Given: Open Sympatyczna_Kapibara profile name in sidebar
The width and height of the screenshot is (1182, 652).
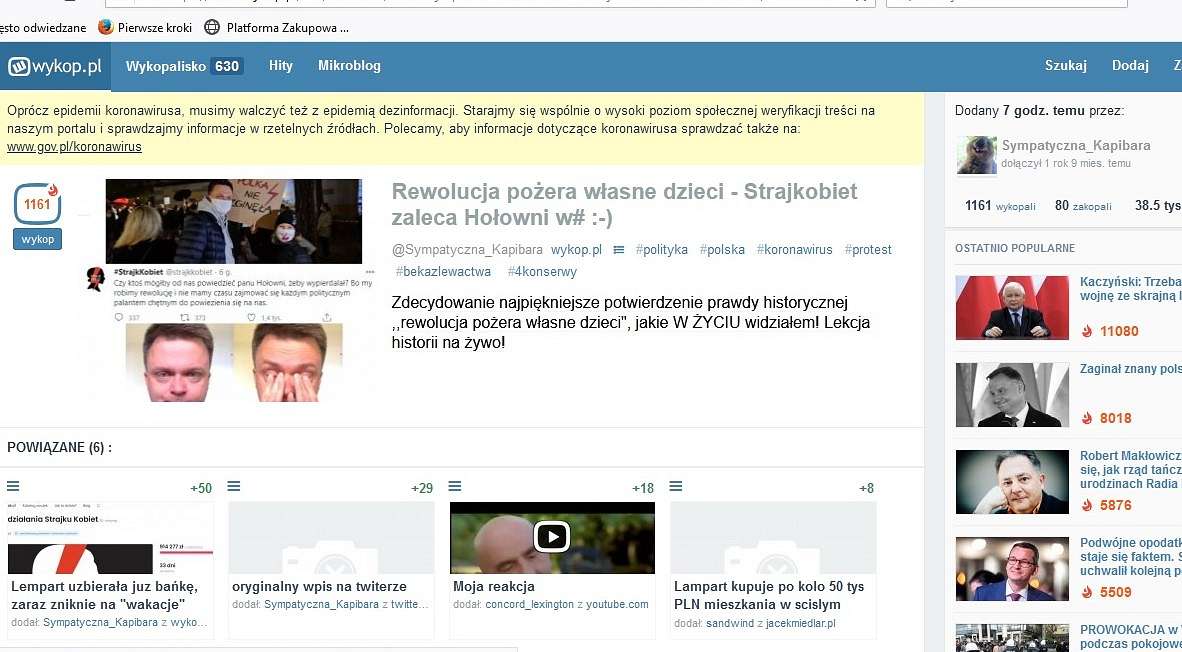Looking at the screenshot, I should click(x=1076, y=145).
